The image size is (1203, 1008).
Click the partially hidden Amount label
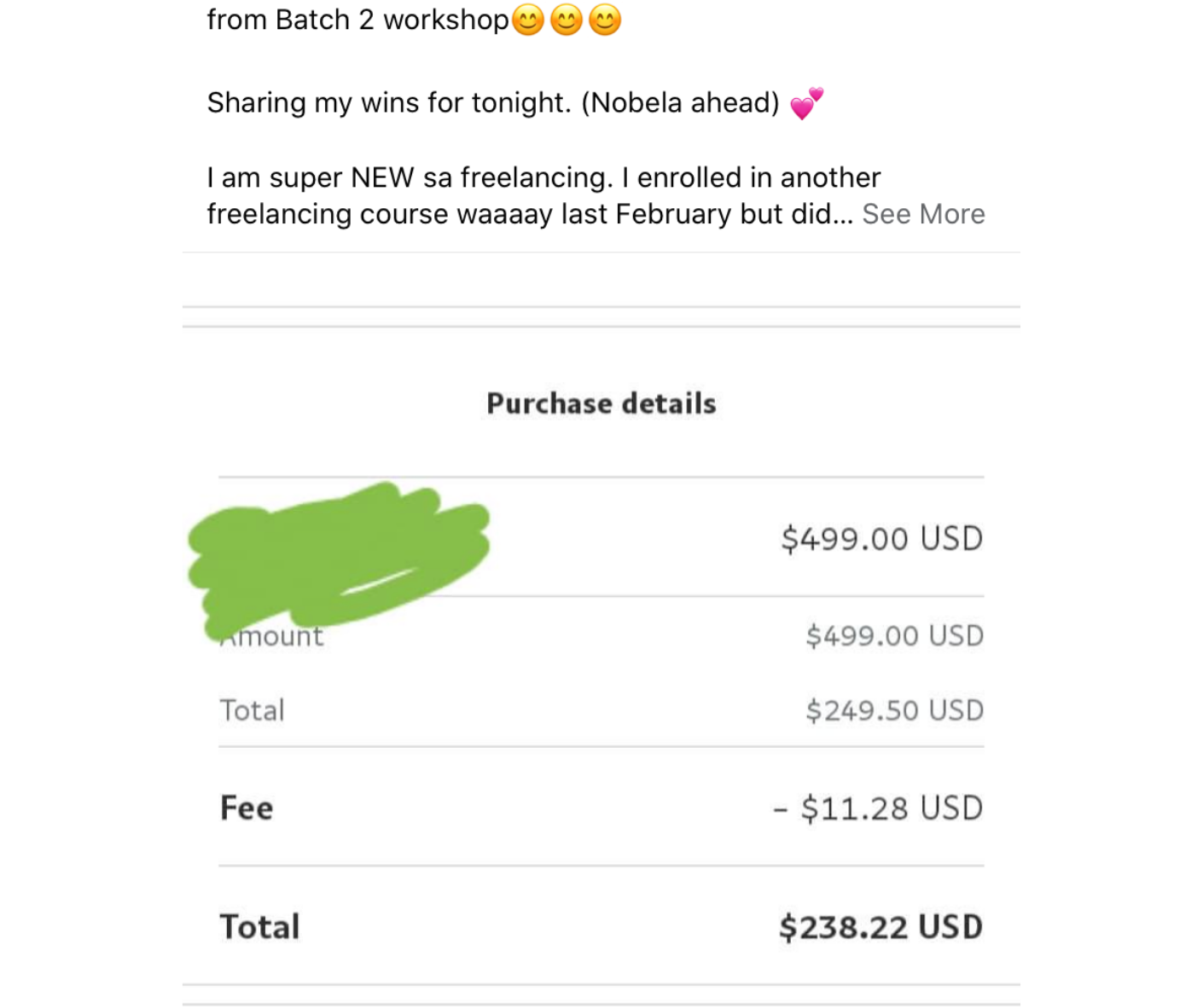click(x=282, y=637)
